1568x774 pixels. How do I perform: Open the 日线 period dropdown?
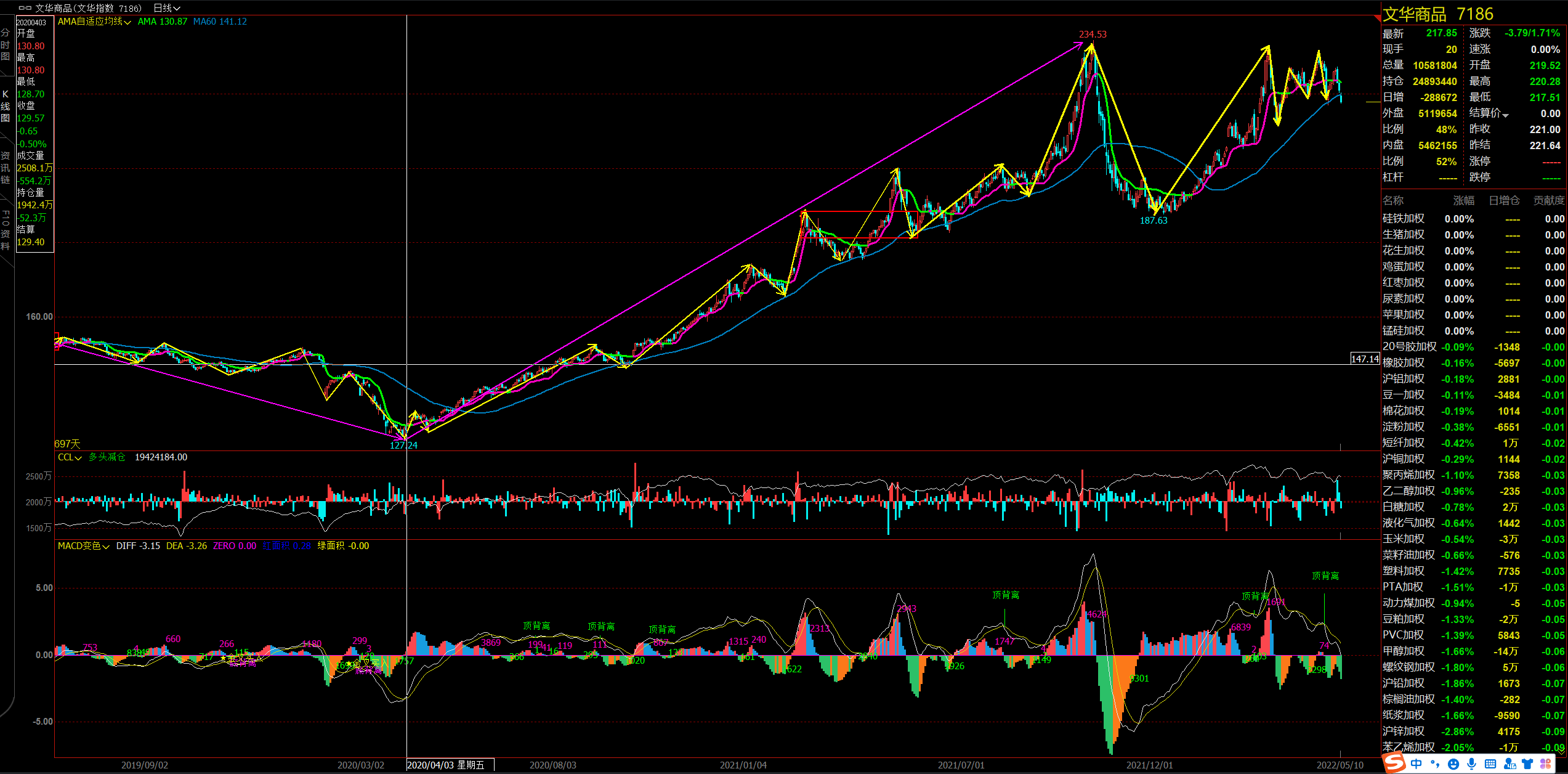click(166, 8)
